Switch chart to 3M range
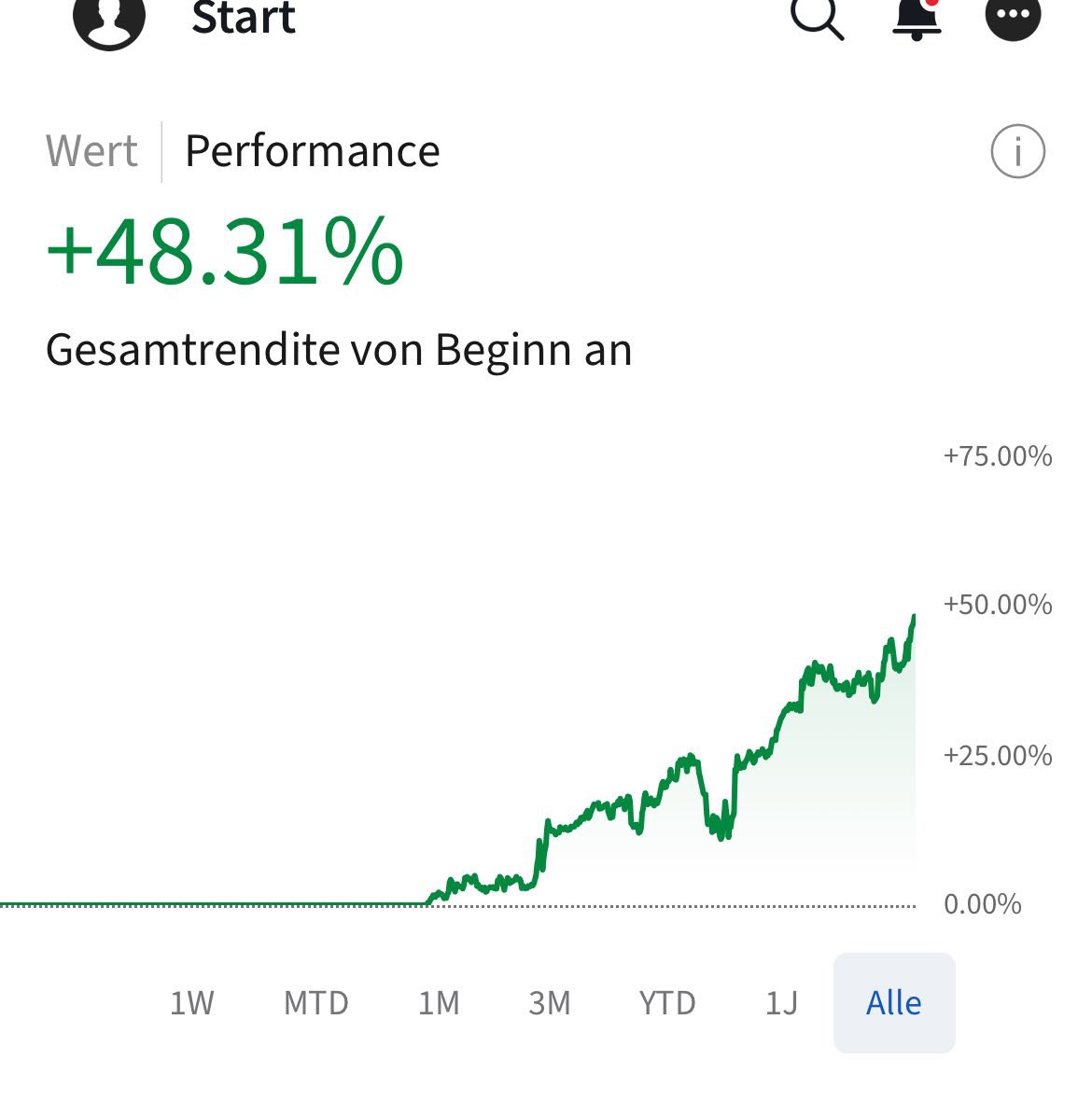The image size is (1092, 1117). (549, 1003)
